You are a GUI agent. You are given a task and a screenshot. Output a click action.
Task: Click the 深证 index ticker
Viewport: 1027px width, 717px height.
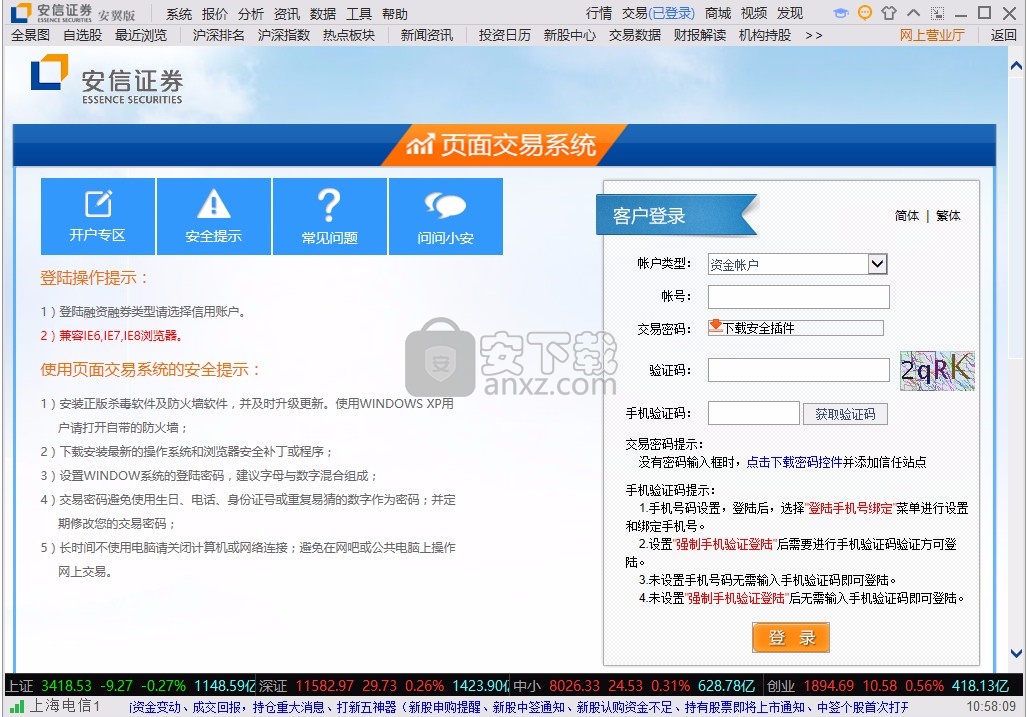coord(383,686)
